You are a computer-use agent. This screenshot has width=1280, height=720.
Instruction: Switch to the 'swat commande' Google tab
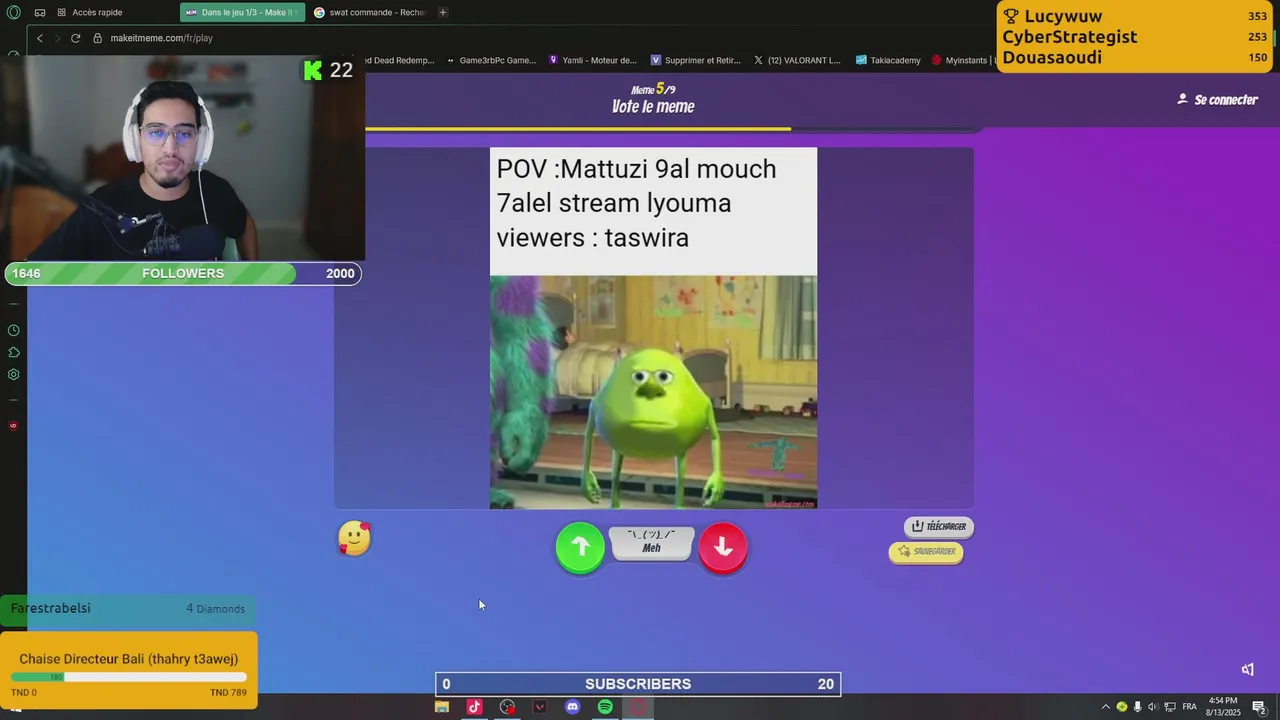tap(370, 12)
